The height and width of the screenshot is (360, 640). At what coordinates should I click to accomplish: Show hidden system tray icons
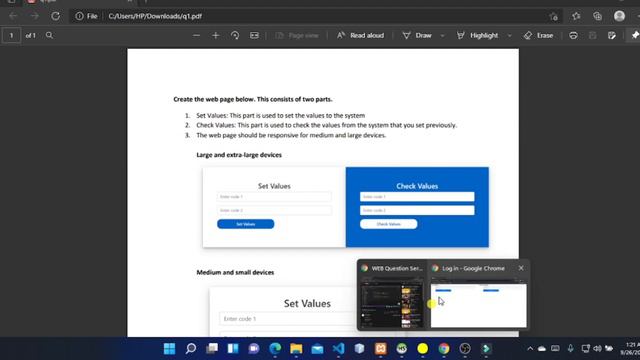coord(530,349)
